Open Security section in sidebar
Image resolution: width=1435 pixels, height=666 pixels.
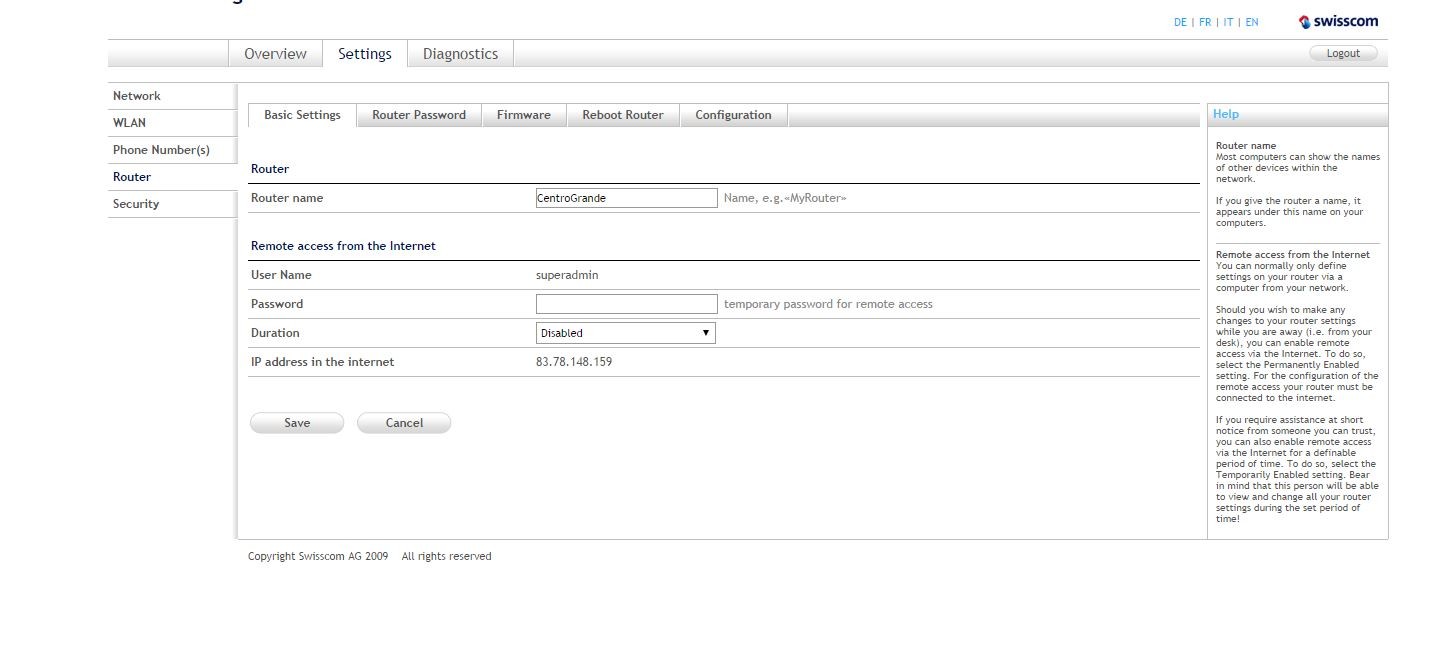click(x=136, y=204)
